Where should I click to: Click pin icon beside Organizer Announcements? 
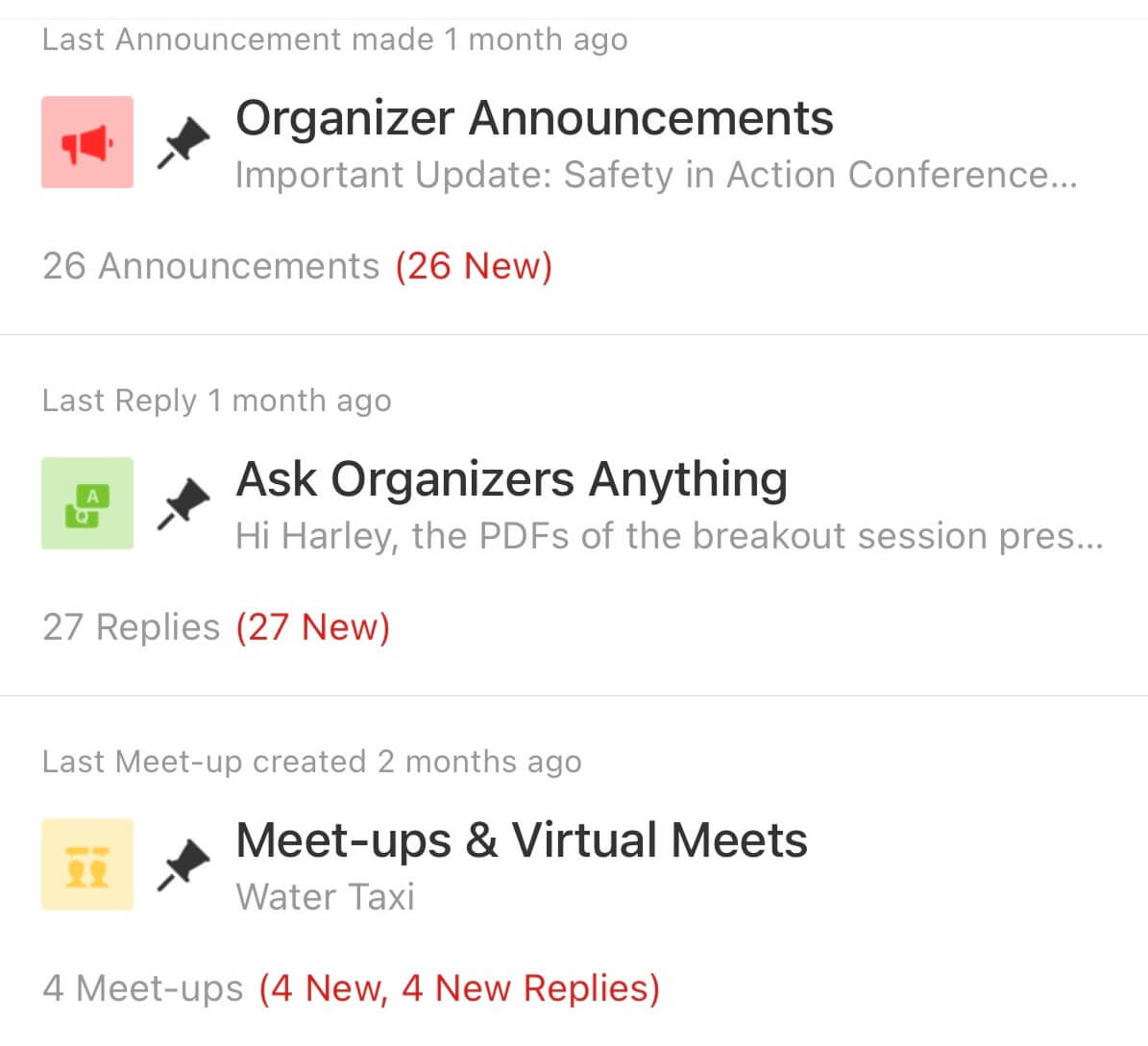click(183, 142)
